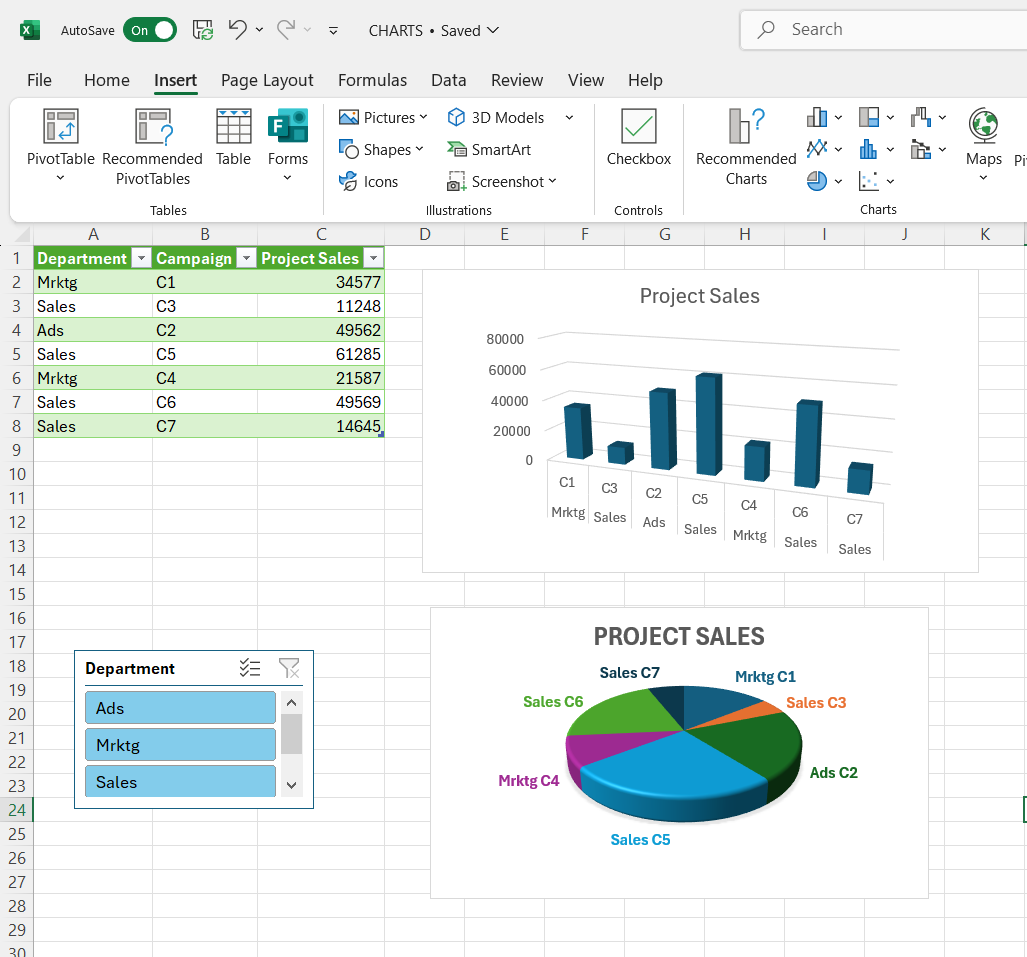
Task: Open the File menu
Action: click(x=39, y=80)
